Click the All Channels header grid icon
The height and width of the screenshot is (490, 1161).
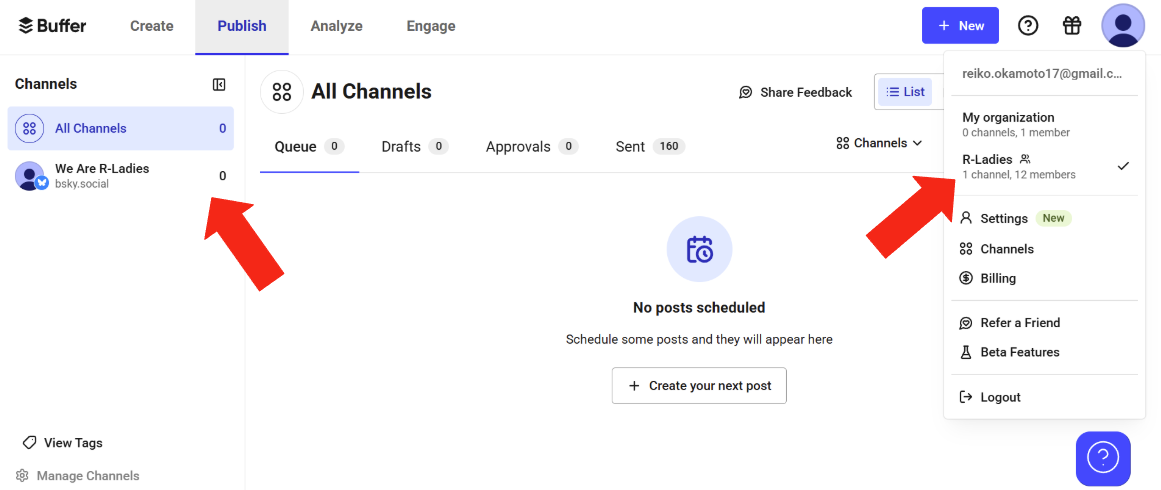point(281,92)
